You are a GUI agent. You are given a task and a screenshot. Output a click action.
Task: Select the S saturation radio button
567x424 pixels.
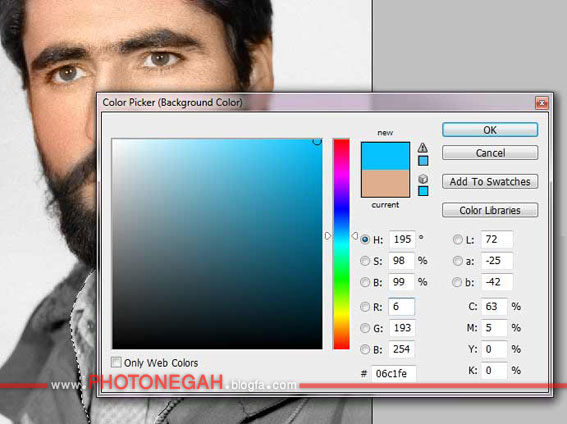(365, 261)
